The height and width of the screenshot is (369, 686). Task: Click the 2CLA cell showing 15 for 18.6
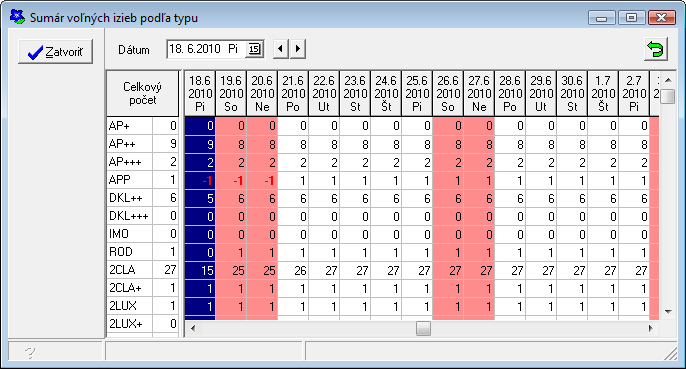coord(200,271)
